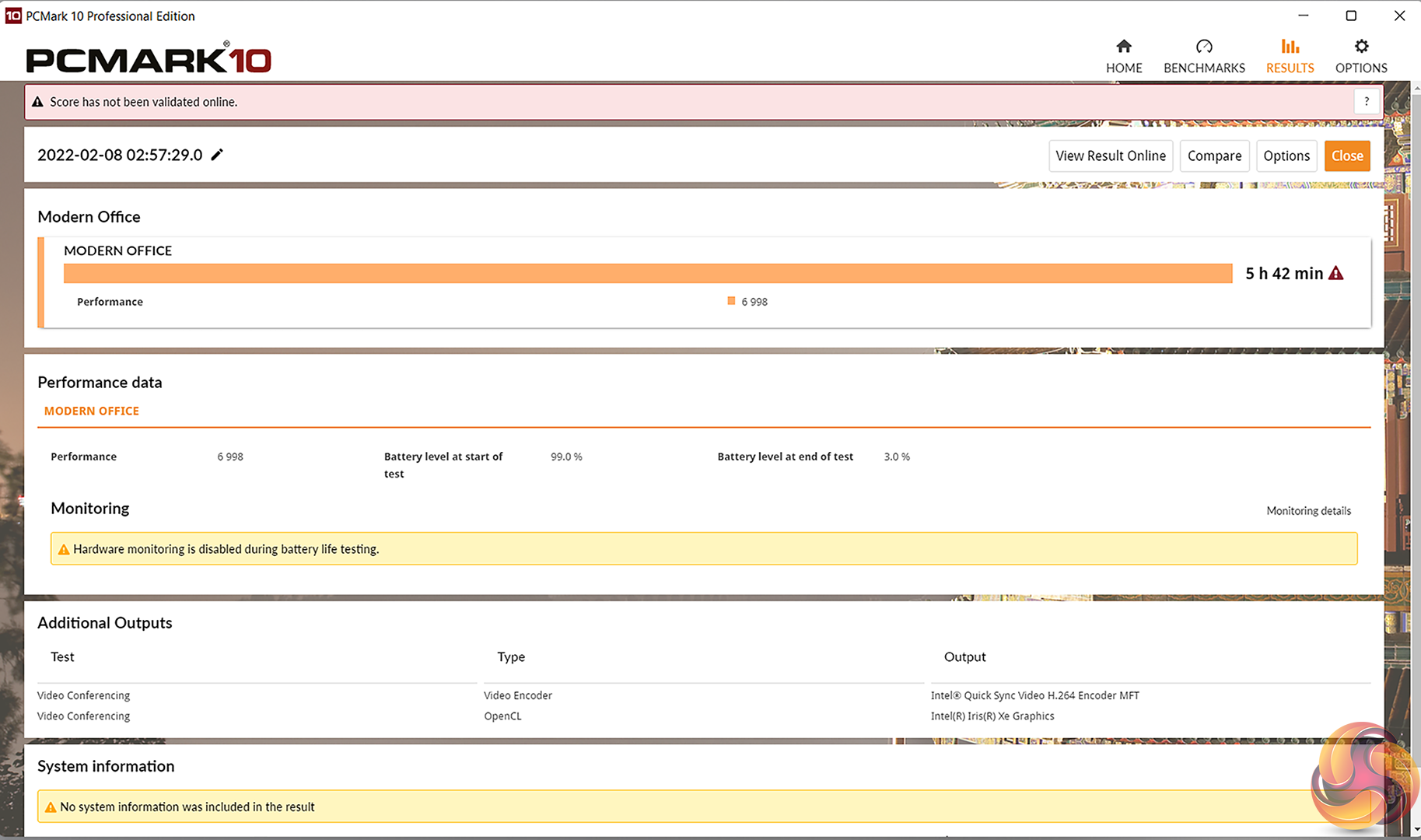Click the Test column header
Viewport: 1421px width, 840px height.
[x=62, y=657]
